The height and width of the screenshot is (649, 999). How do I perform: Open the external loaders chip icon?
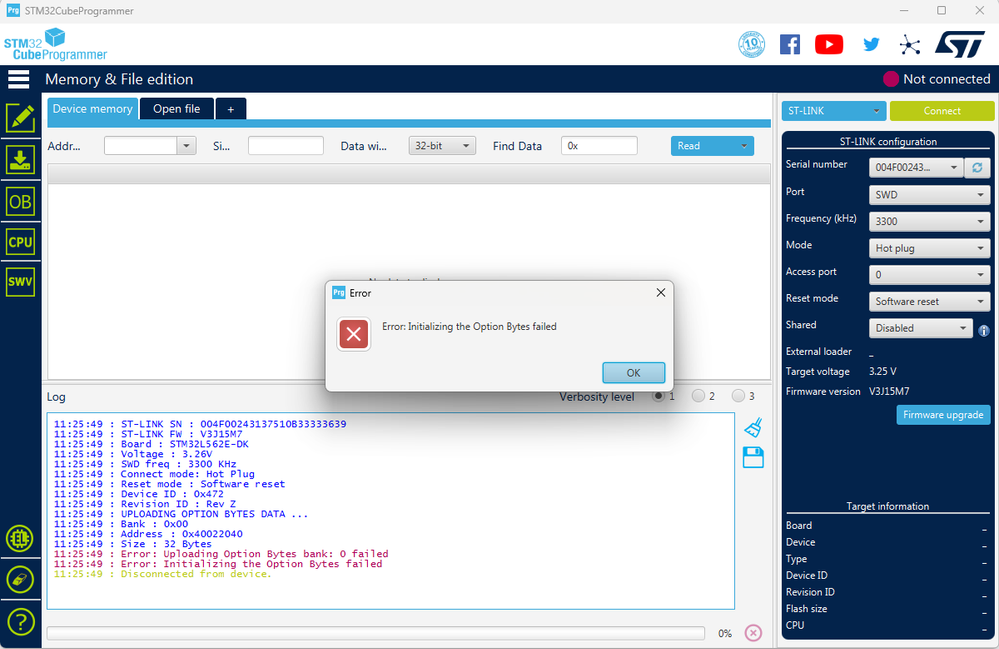[x=20, y=538]
